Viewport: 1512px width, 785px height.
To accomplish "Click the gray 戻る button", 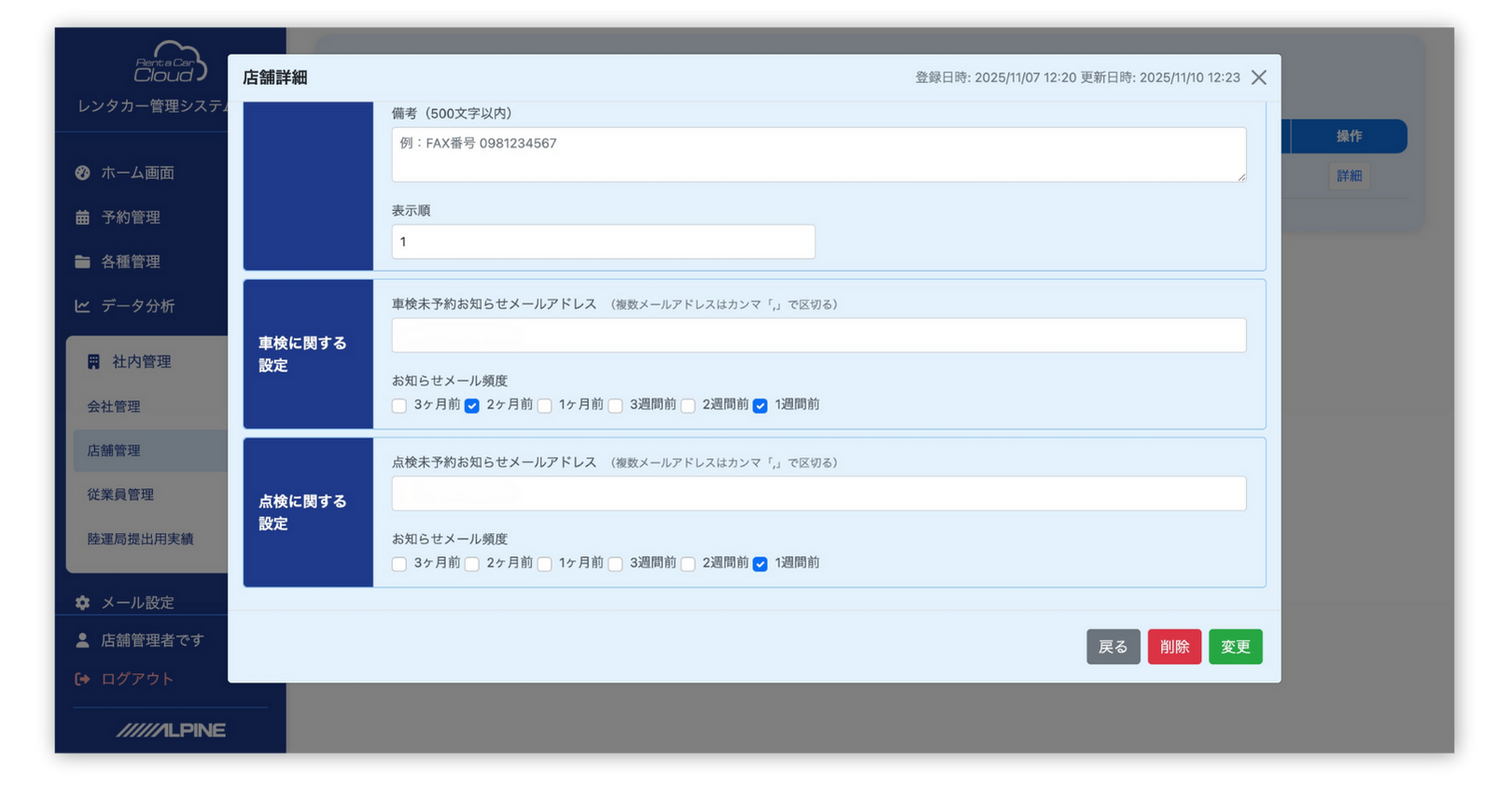I will [x=1113, y=647].
